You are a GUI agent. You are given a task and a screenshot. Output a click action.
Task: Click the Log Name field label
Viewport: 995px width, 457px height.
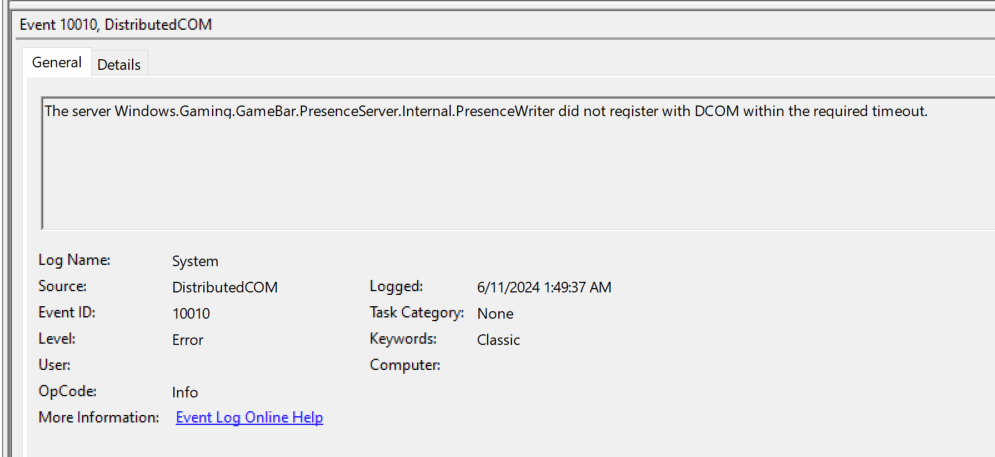74,260
